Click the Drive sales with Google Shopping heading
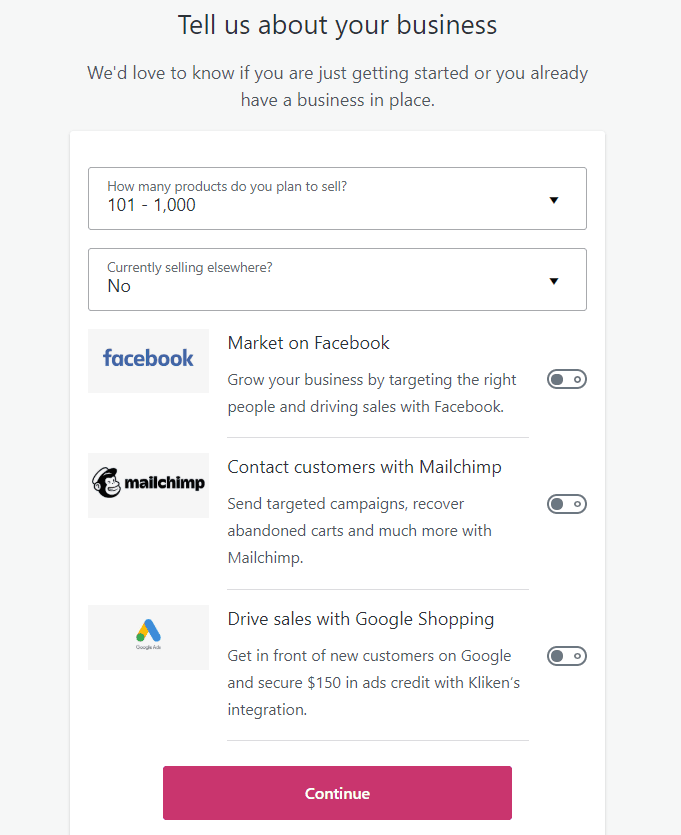 click(x=360, y=619)
